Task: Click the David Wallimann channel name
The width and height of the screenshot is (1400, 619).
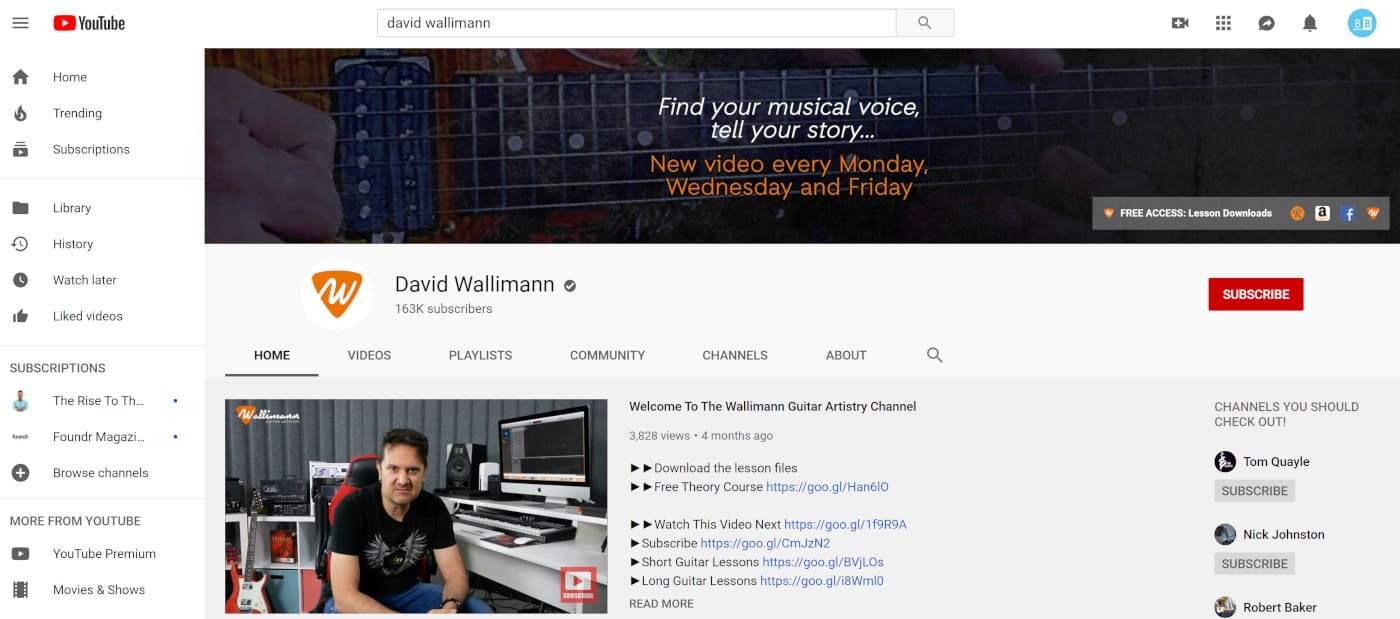Action: click(474, 285)
